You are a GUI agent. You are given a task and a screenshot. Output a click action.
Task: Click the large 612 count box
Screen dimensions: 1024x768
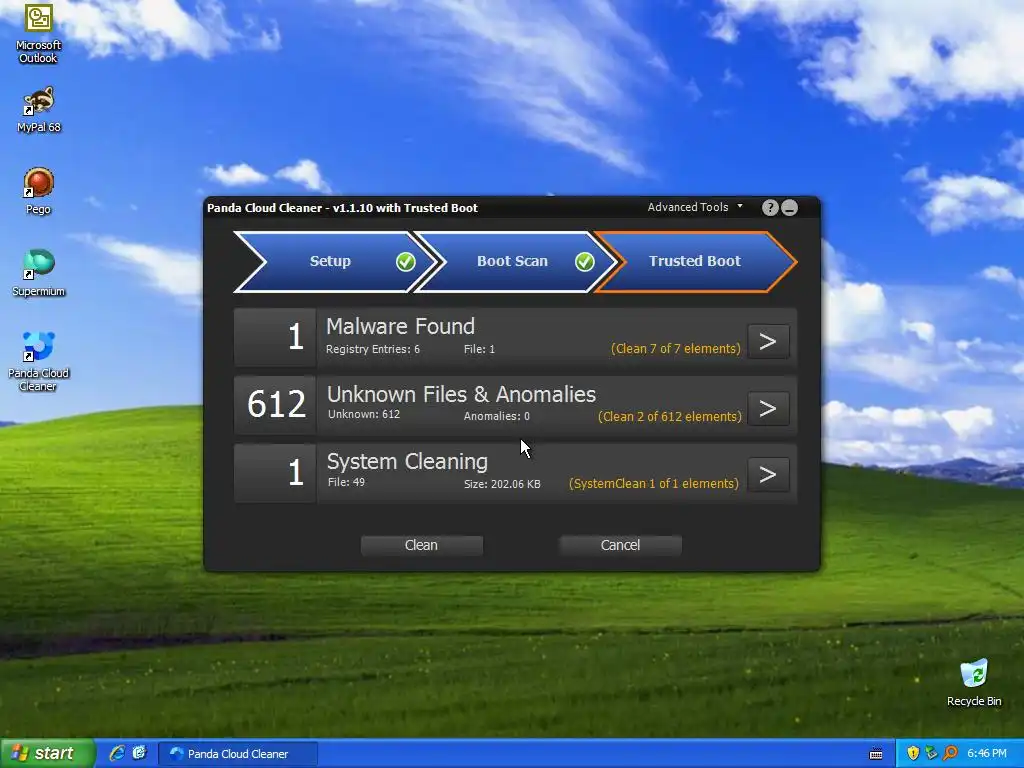tap(276, 405)
